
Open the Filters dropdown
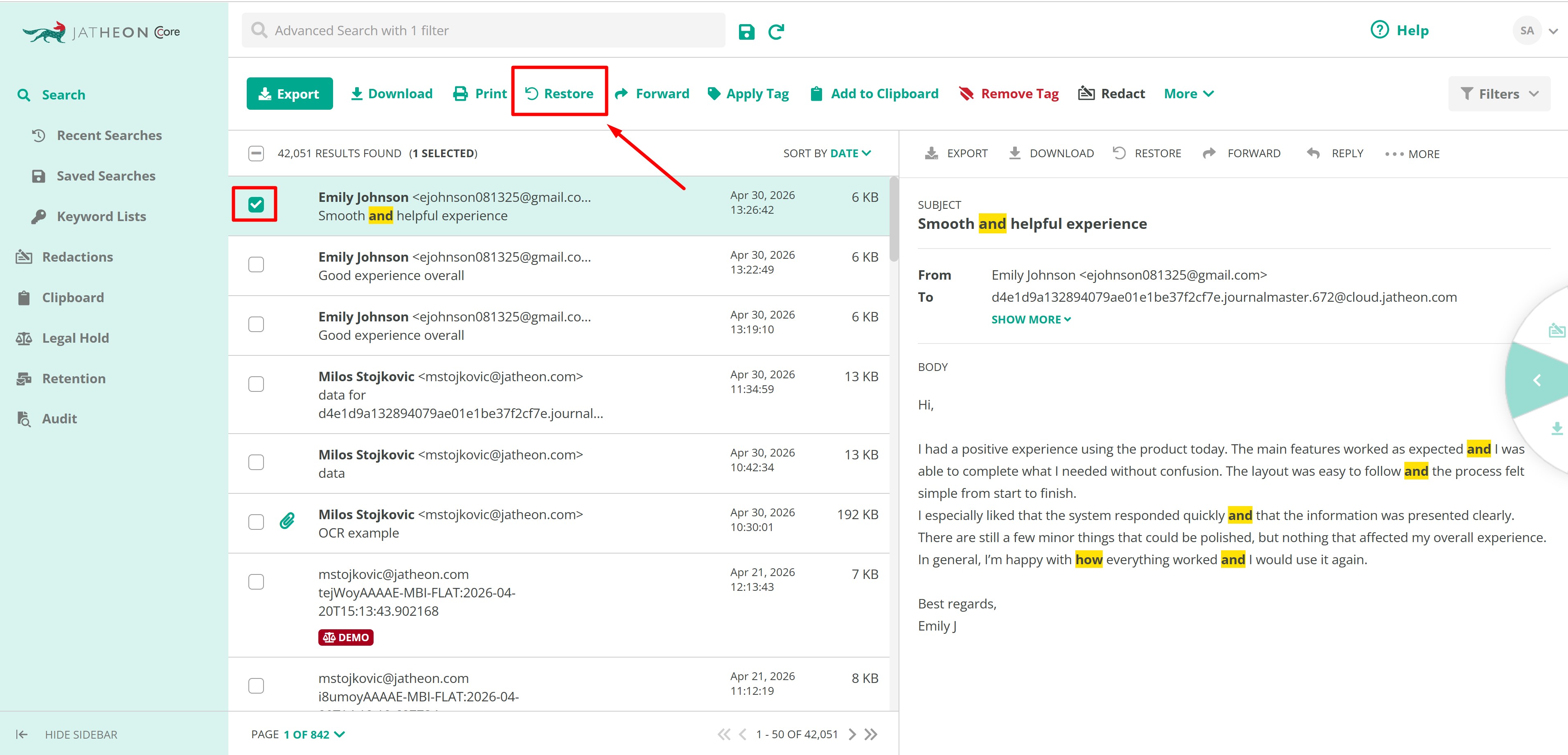point(1499,94)
